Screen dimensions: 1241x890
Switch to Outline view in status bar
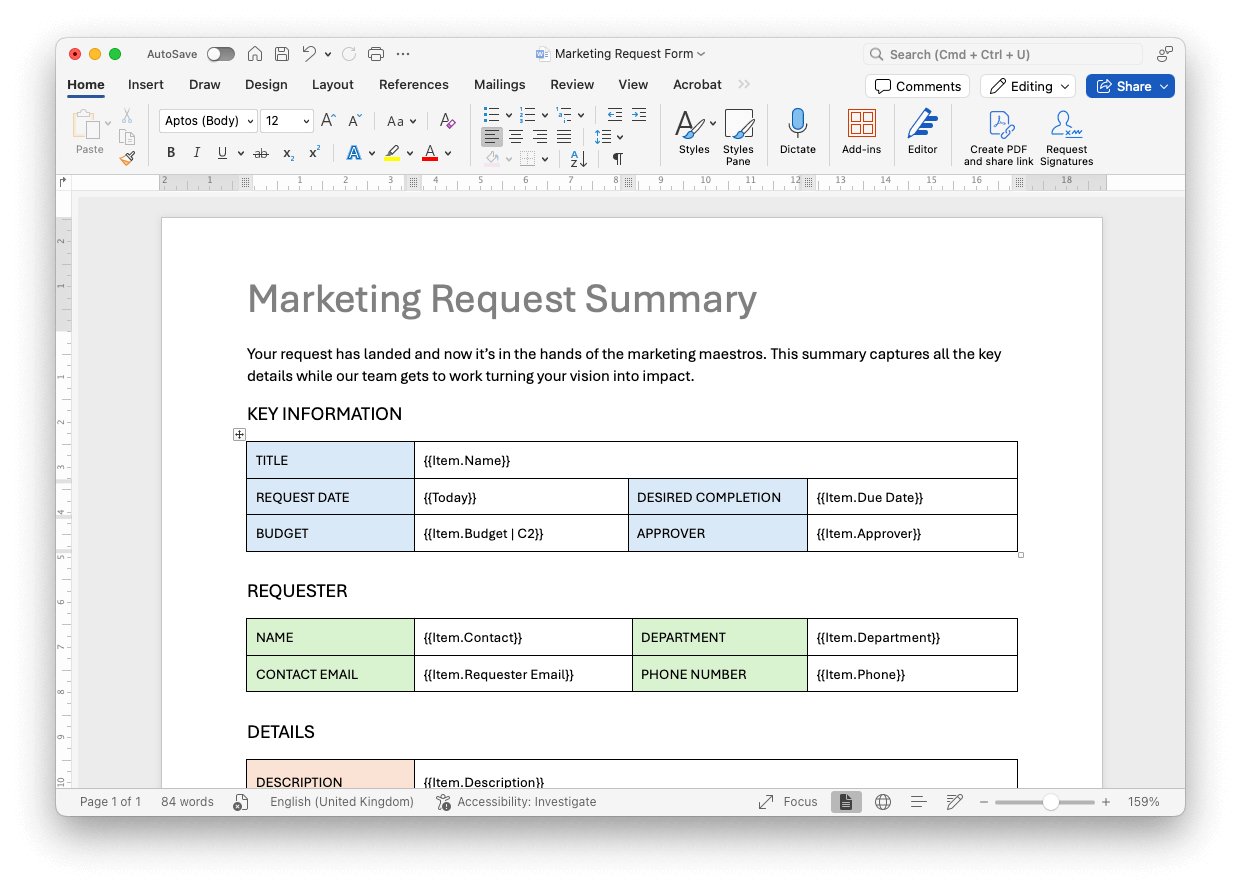point(919,802)
